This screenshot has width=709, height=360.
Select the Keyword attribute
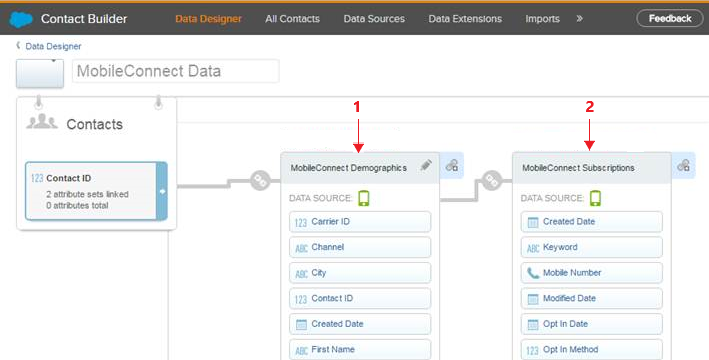591,247
